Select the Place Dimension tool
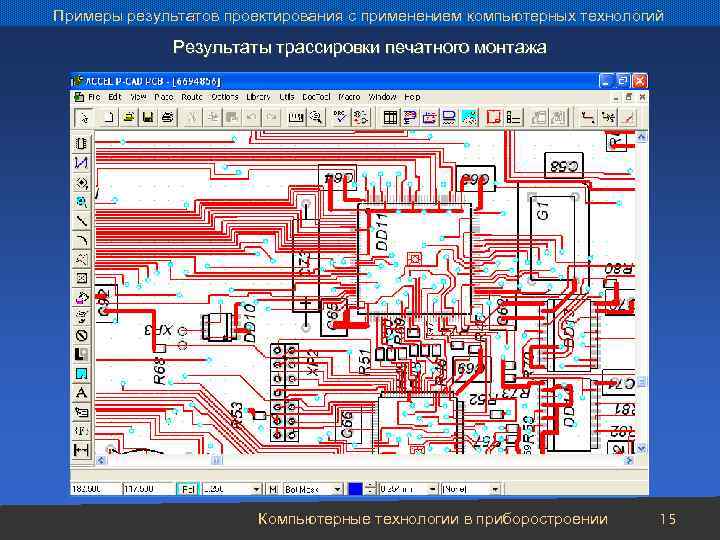 click(81, 450)
